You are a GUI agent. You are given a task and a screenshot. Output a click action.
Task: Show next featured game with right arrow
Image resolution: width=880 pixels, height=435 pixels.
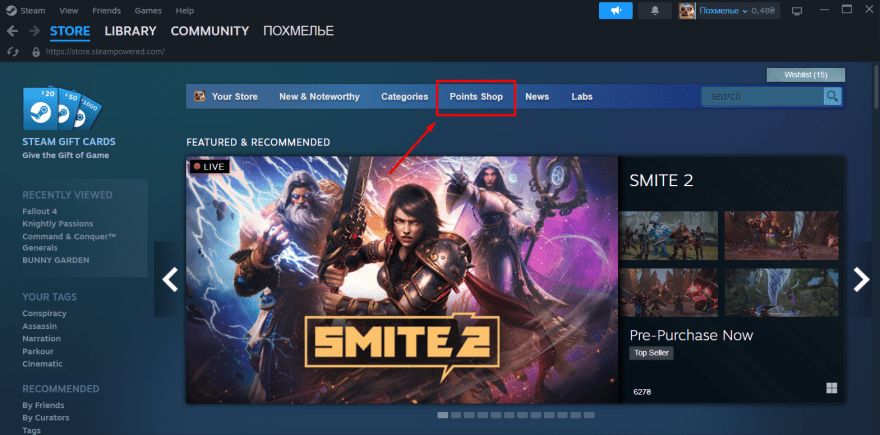pyautogui.click(x=860, y=280)
